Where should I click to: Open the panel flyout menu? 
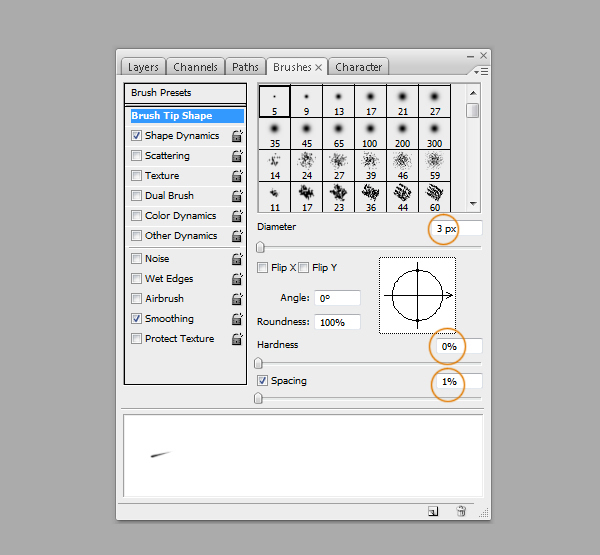click(481, 71)
